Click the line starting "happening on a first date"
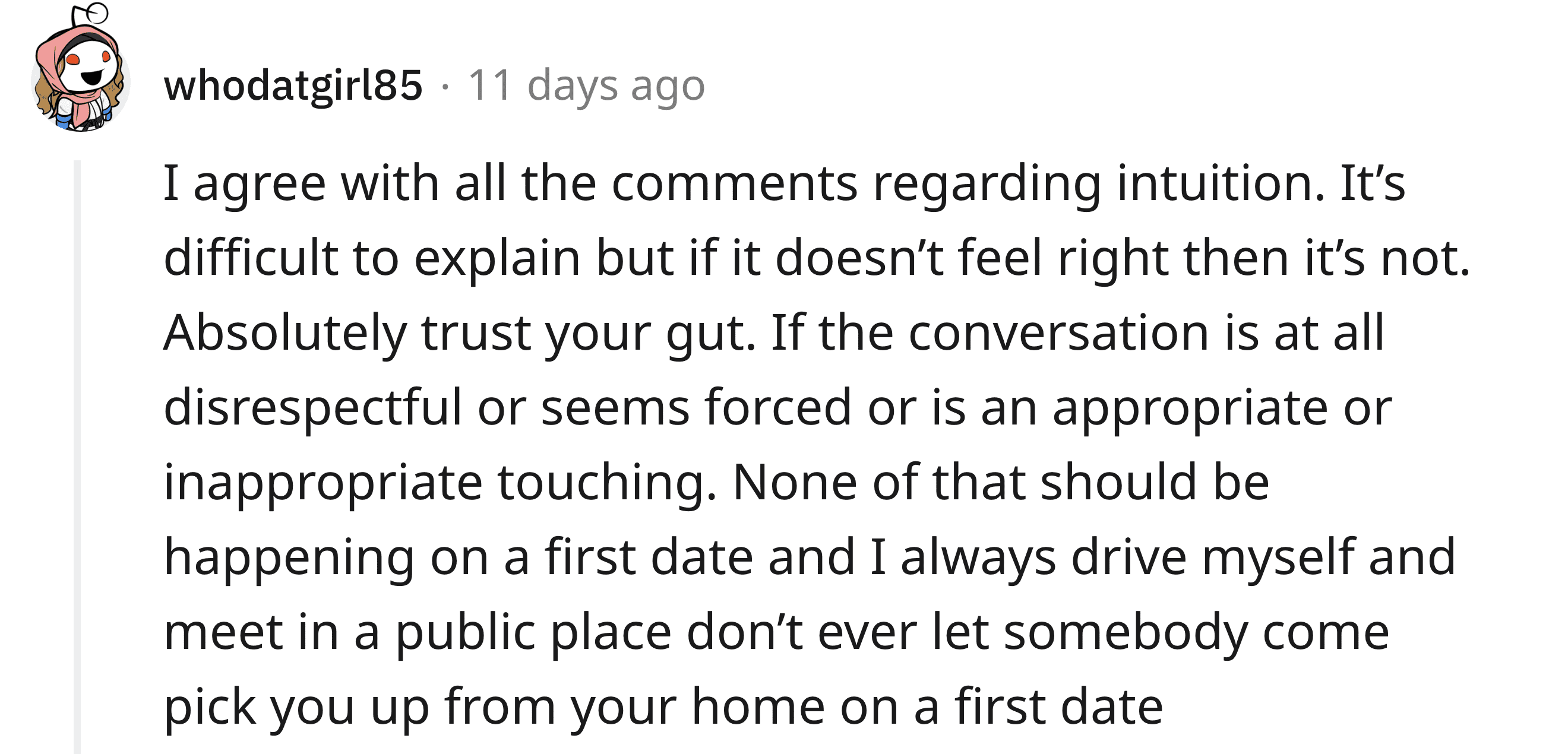1568x754 pixels. pyautogui.click(x=810, y=558)
